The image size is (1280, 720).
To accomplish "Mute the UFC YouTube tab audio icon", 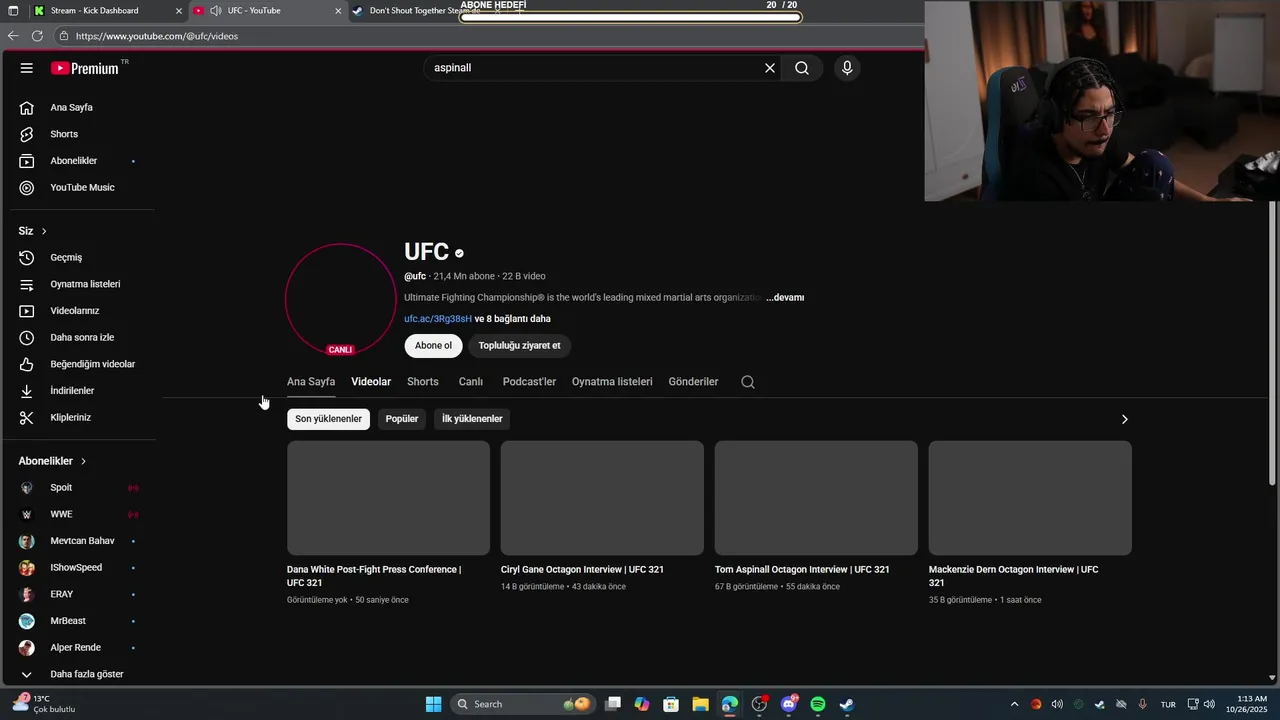I will [216, 10].
